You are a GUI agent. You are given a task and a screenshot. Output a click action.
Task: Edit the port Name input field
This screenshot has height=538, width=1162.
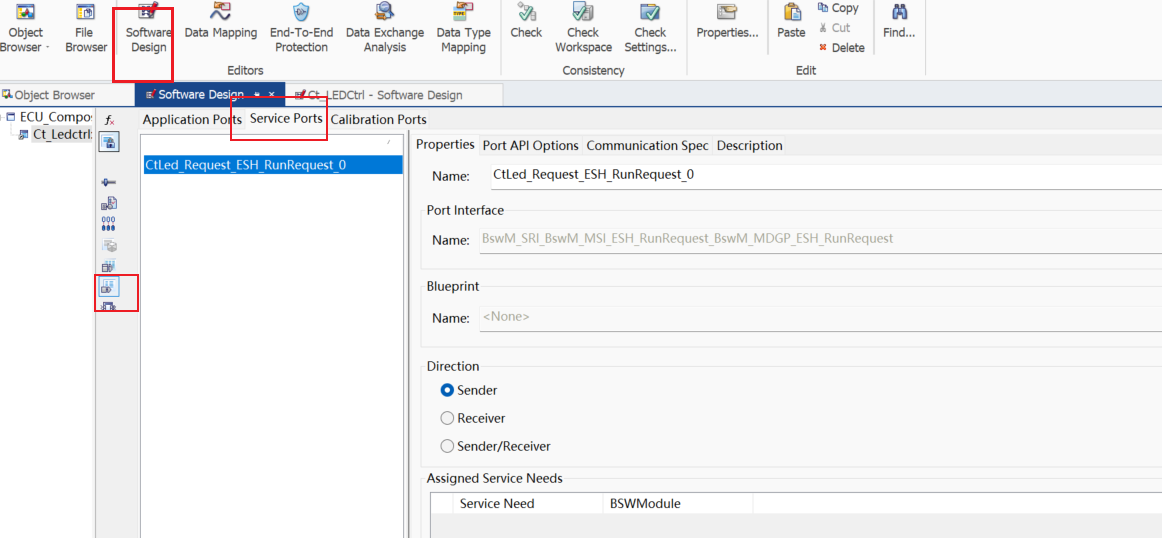pyautogui.click(x=824, y=176)
